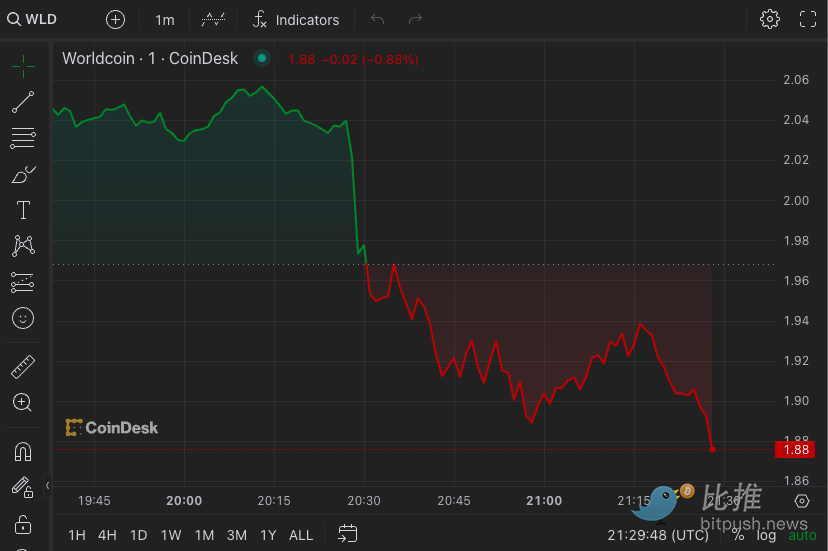This screenshot has width=828, height=551.
Task: Toggle log scale mode
Action: (x=766, y=535)
